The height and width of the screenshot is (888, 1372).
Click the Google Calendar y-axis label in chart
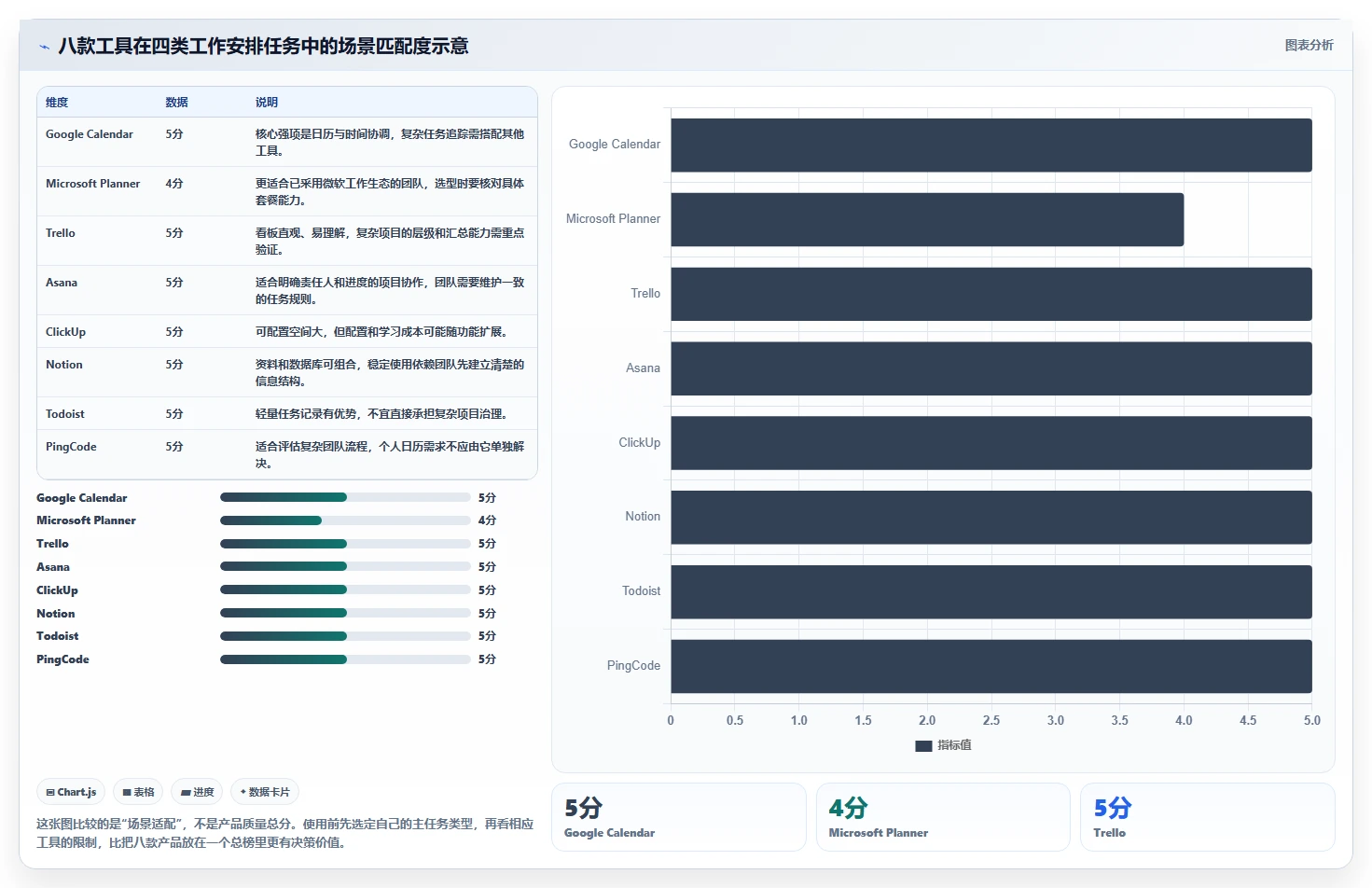[615, 145]
